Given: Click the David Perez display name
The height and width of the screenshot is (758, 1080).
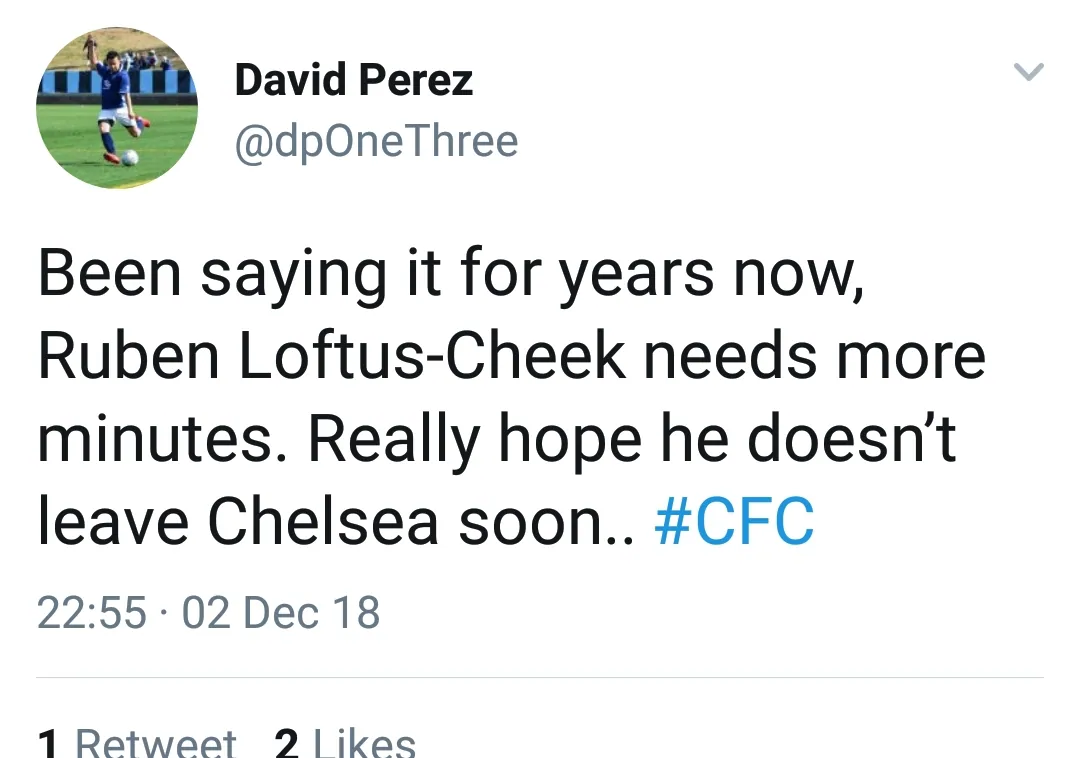Looking at the screenshot, I should pos(353,80).
